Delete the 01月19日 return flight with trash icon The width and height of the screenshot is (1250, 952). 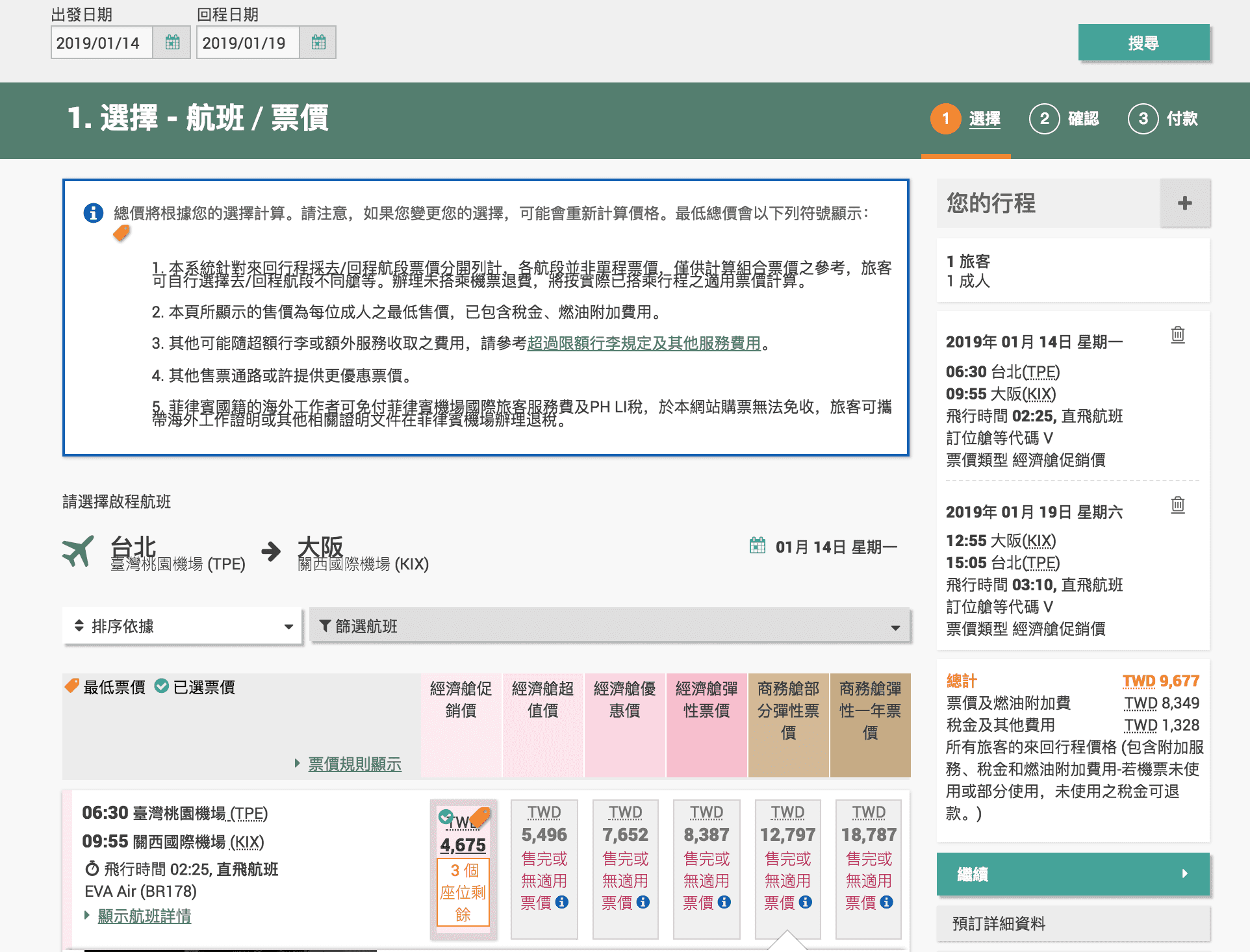(x=1178, y=505)
